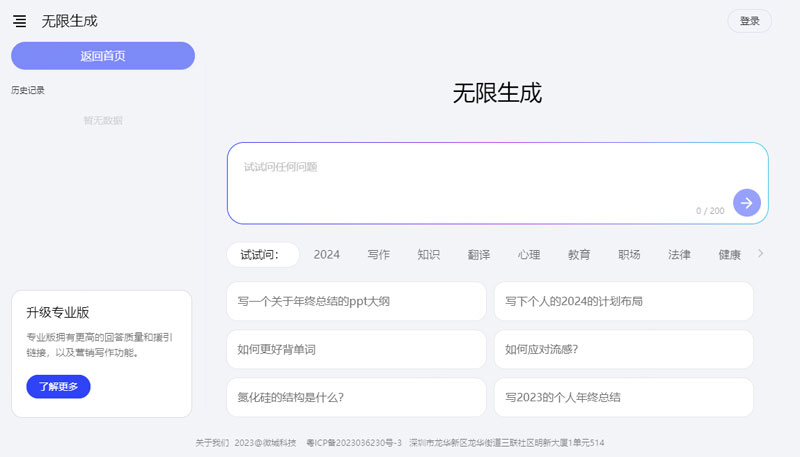
Task: Switch to the 写作 category tab
Action: pos(378,255)
